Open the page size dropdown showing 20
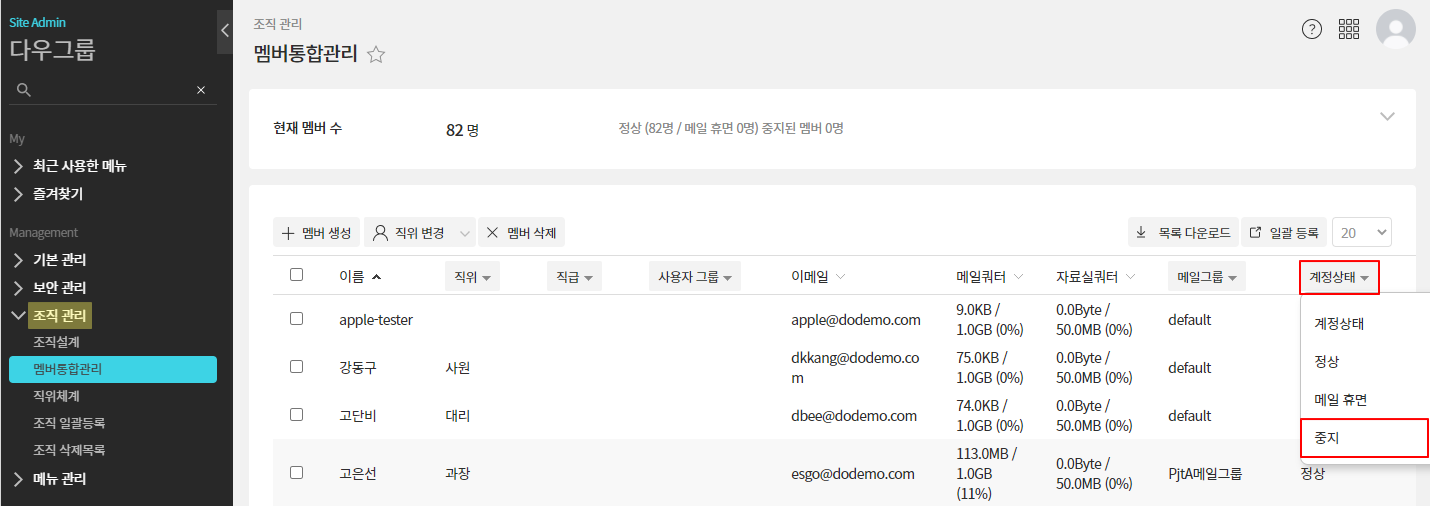Viewport: 1430px width, 506px height. [x=1361, y=233]
